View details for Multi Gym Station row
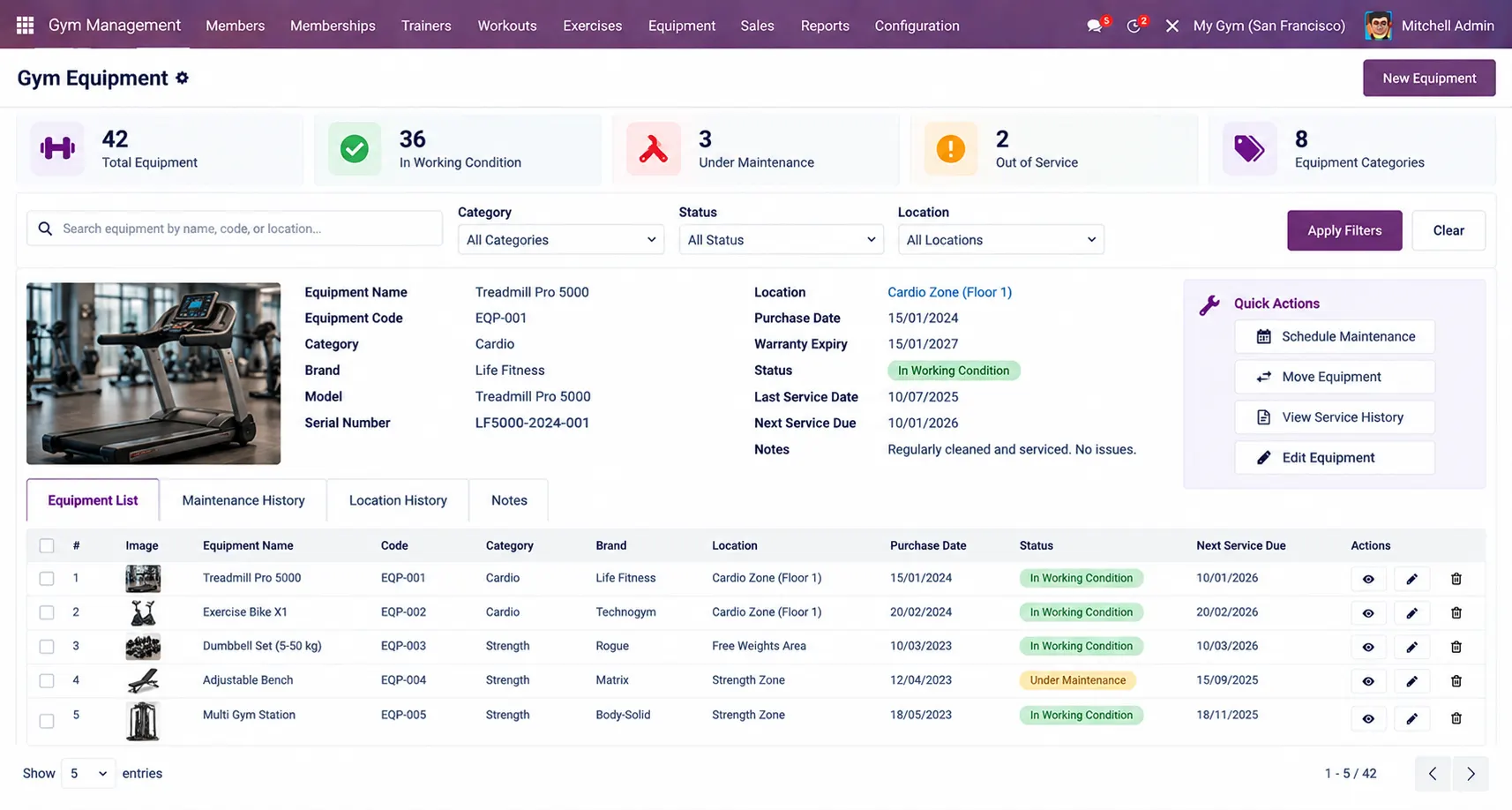The width and height of the screenshot is (1512, 810). pos(1368,718)
